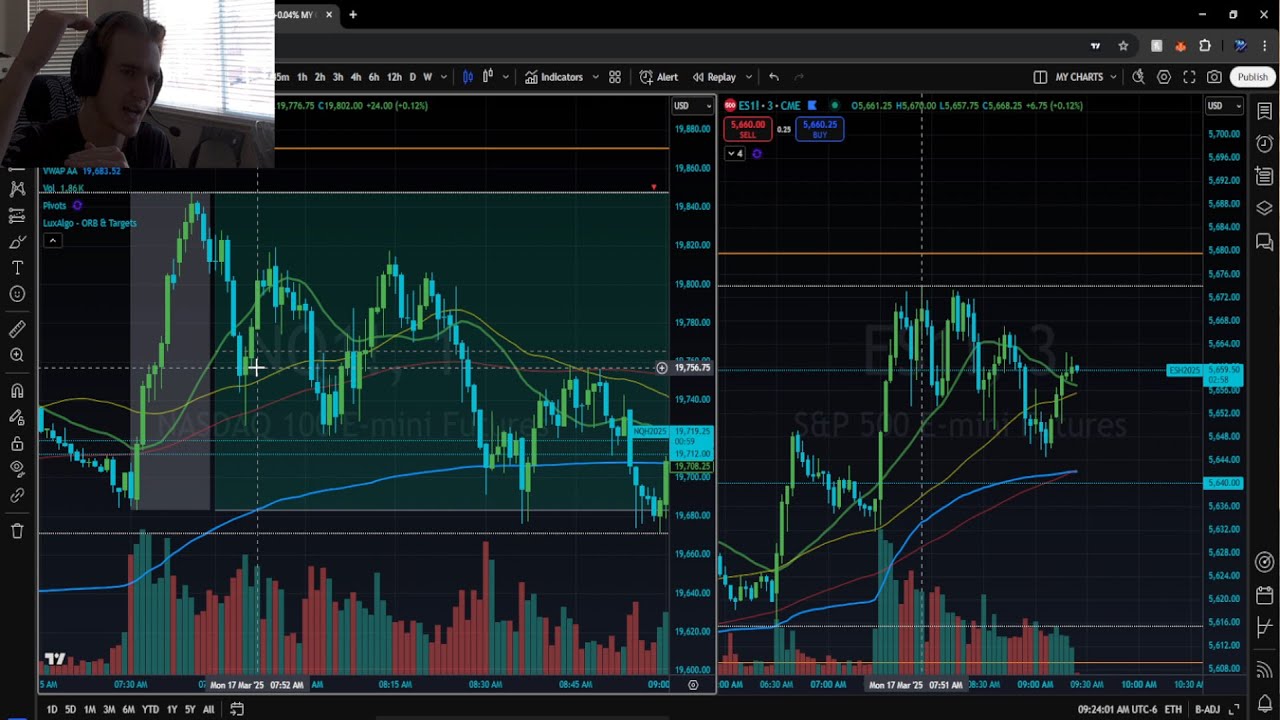Switch range to YTD
The image size is (1280, 720).
[150, 710]
